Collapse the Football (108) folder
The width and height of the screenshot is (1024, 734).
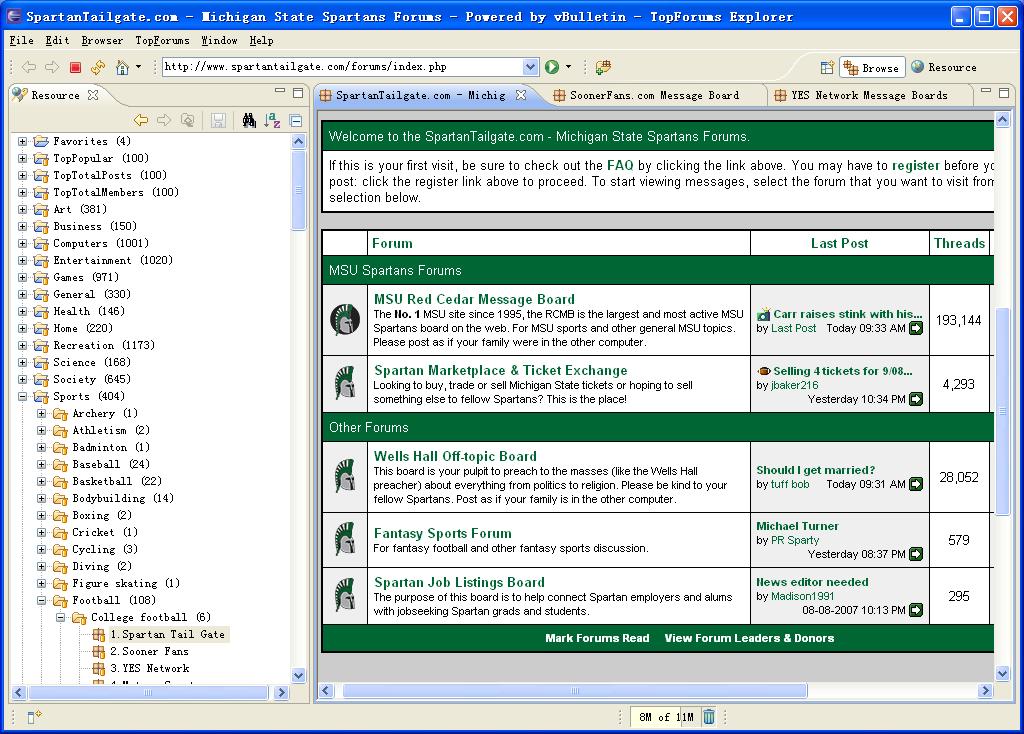pos(41,600)
